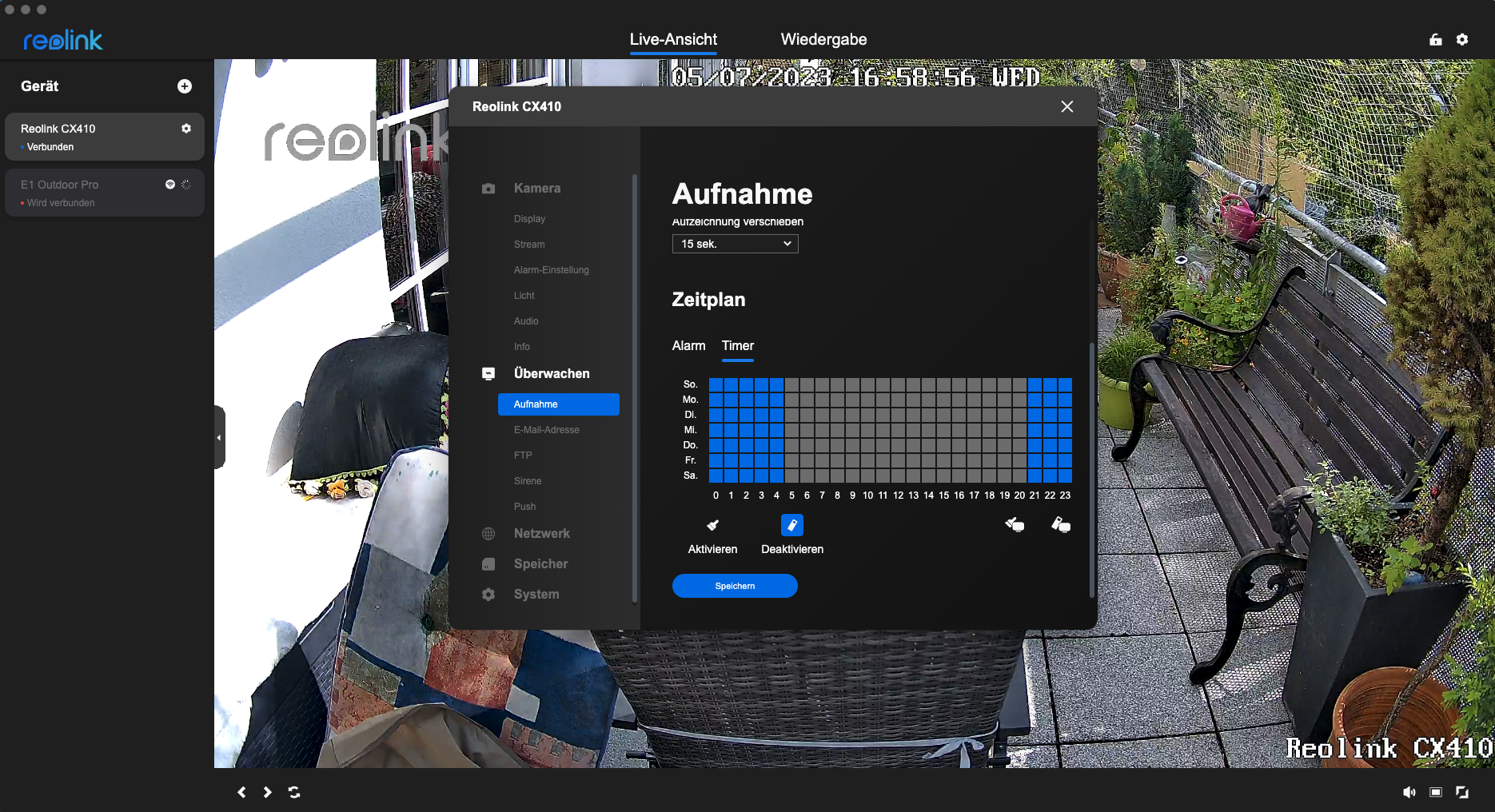Toggle schedule cell for Fr. at hour 22

(x=1050, y=460)
